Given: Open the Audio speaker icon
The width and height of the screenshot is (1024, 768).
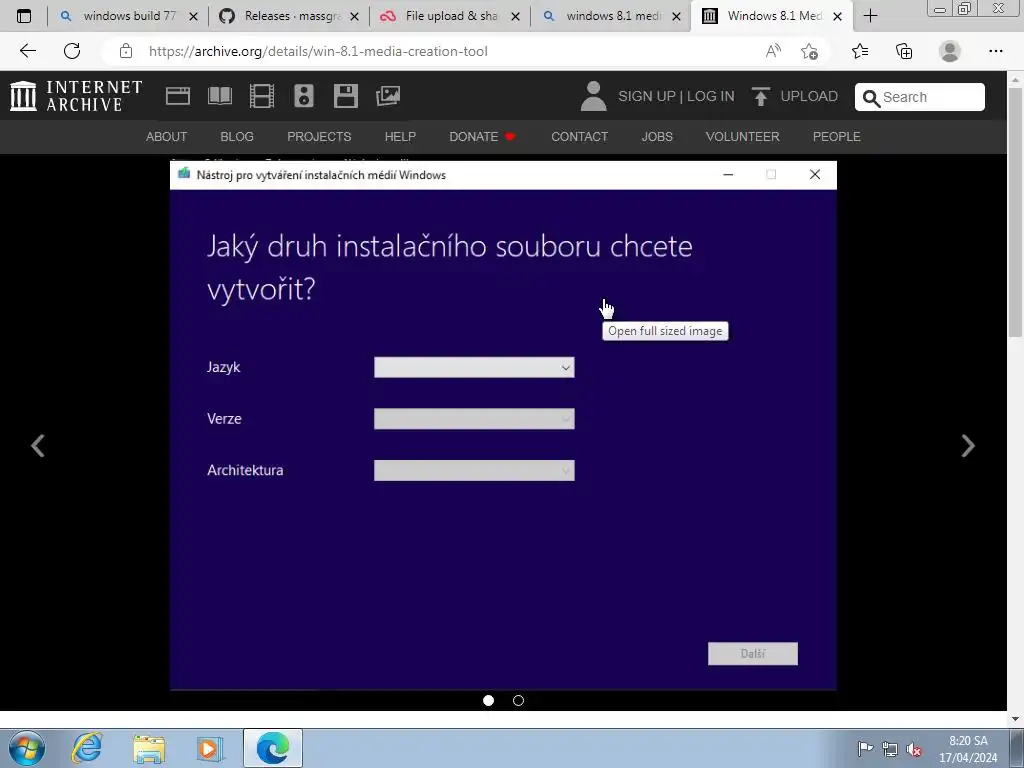Looking at the screenshot, I should point(304,96).
